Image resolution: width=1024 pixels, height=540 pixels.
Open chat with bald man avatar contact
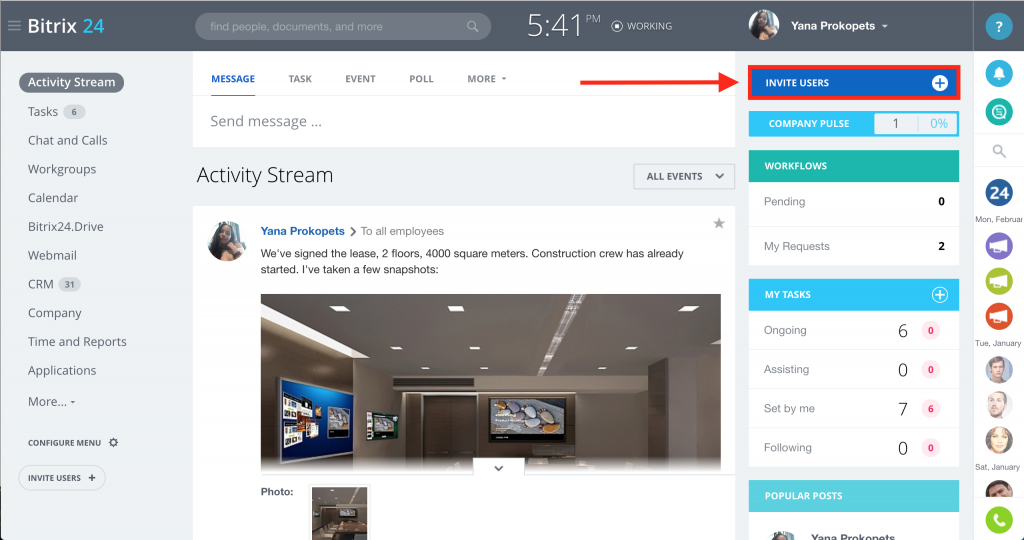pyautogui.click(x=999, y=405)
